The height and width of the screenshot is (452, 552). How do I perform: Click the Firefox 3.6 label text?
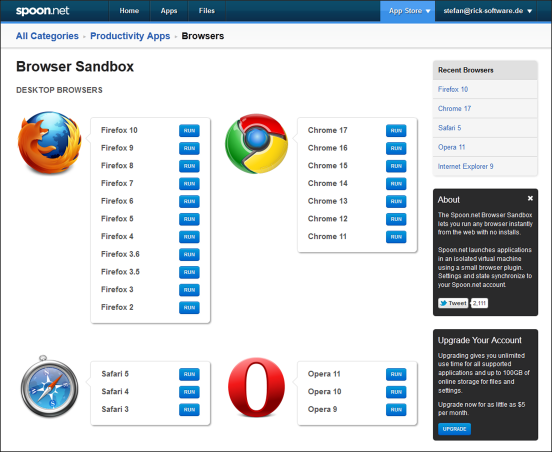[x=120, y=254]
